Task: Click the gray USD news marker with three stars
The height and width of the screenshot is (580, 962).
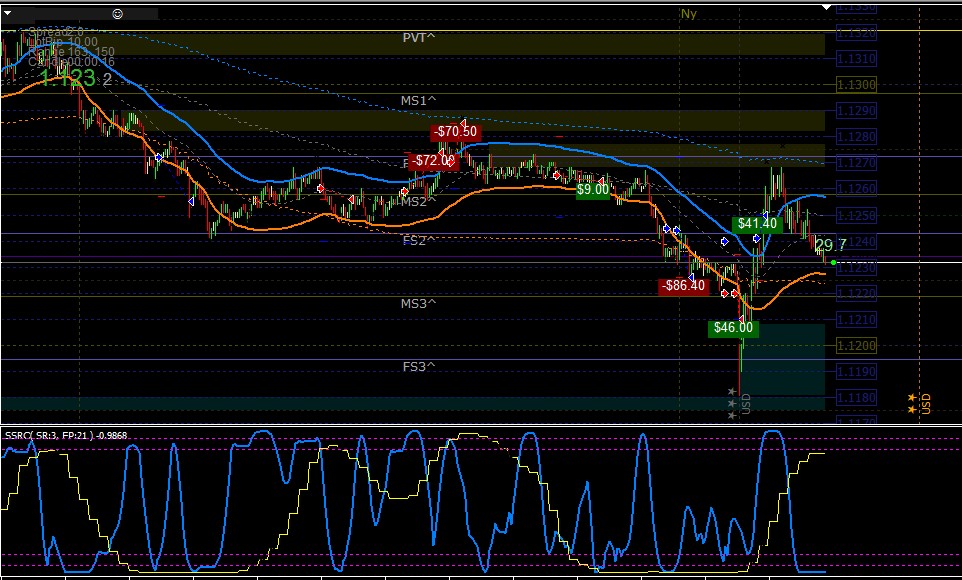Action: click(x=739, y=403)
